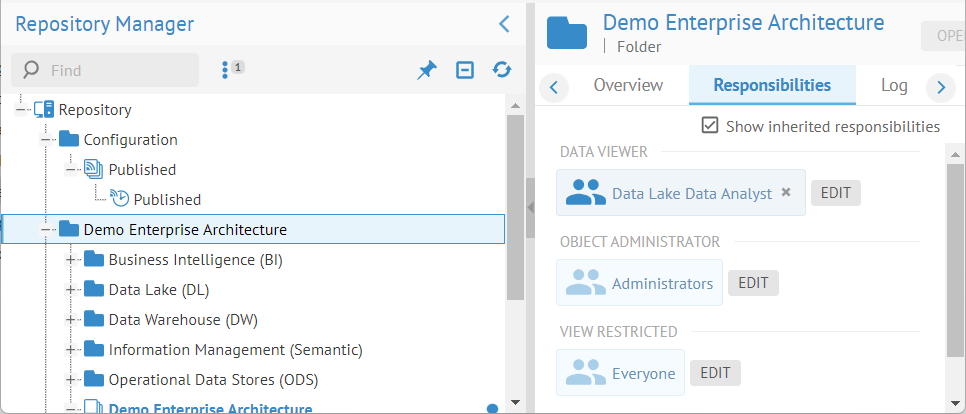Click the splitter handle between panels
This screenshot has height=414, width=966.
click(x=531, y=206)
